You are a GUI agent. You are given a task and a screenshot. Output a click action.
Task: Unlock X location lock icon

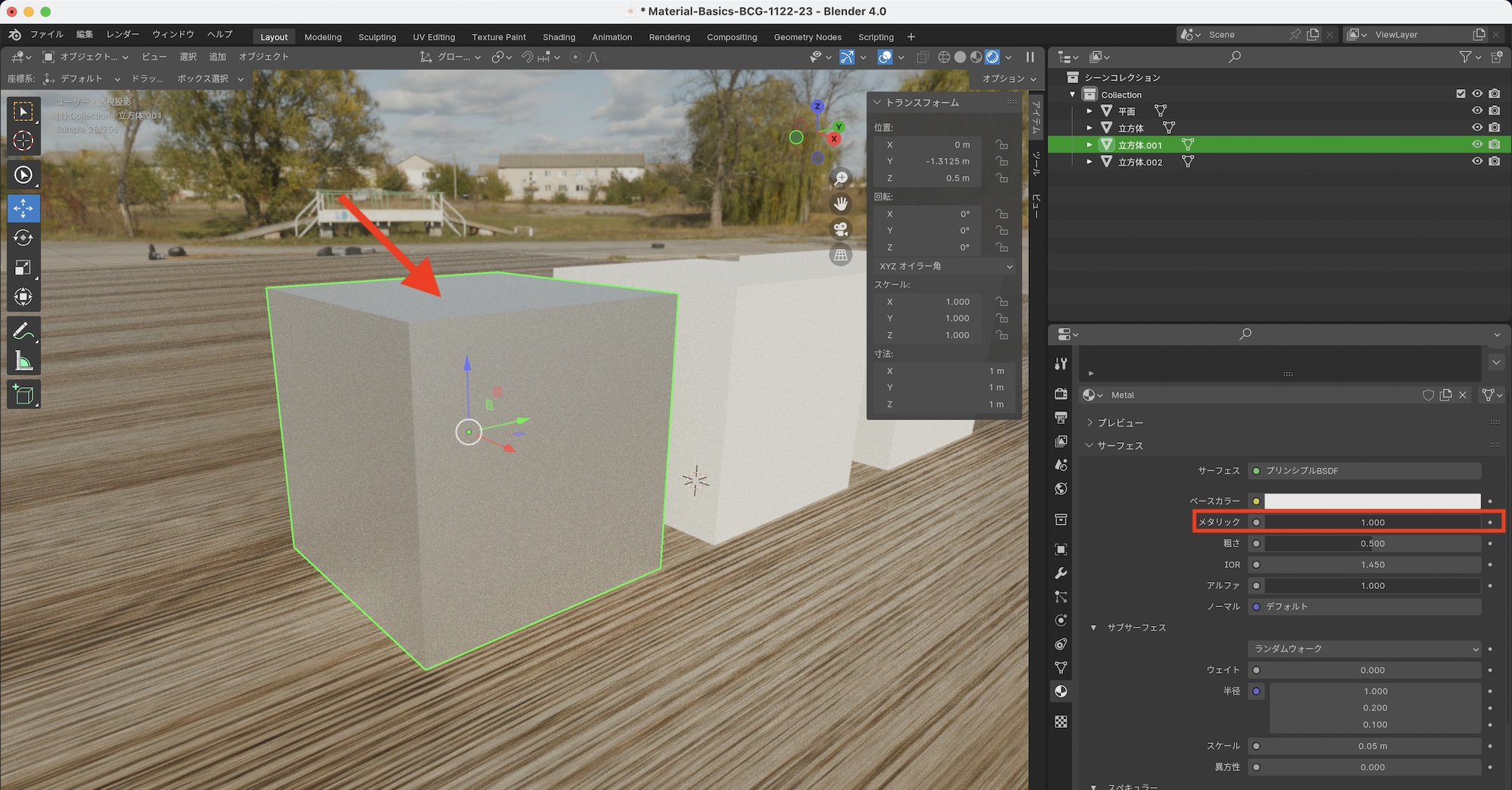point(1002,144)
